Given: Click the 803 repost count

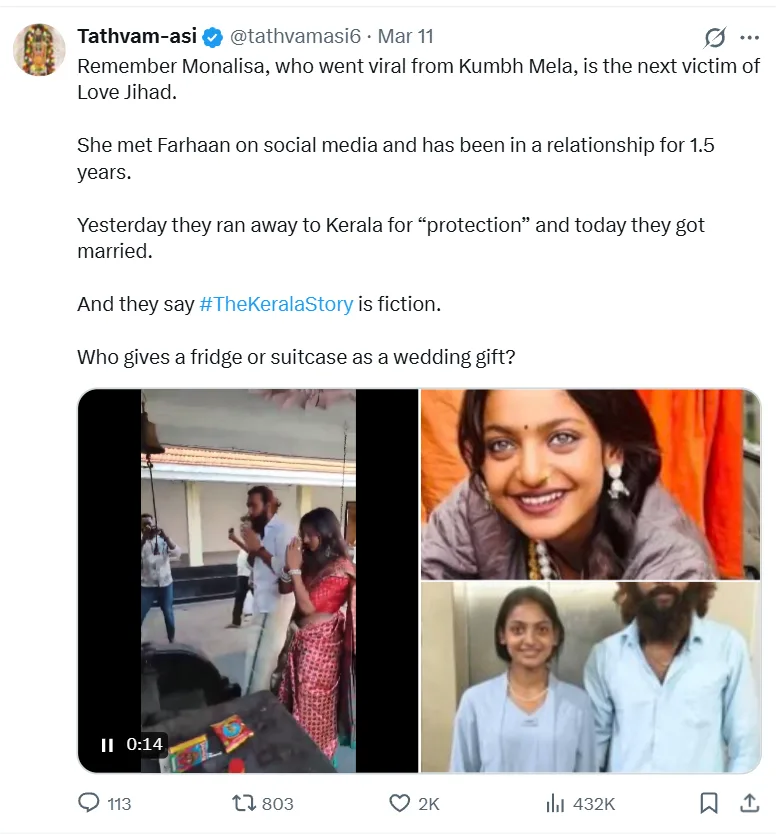Looking at the screenshot, I should coord(277,804).
